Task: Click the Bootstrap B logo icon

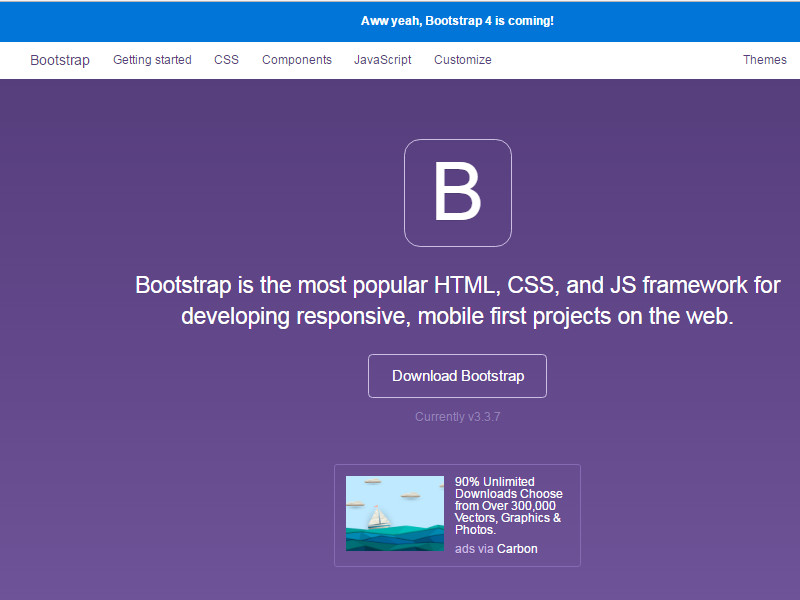Action: click(458, 193)
